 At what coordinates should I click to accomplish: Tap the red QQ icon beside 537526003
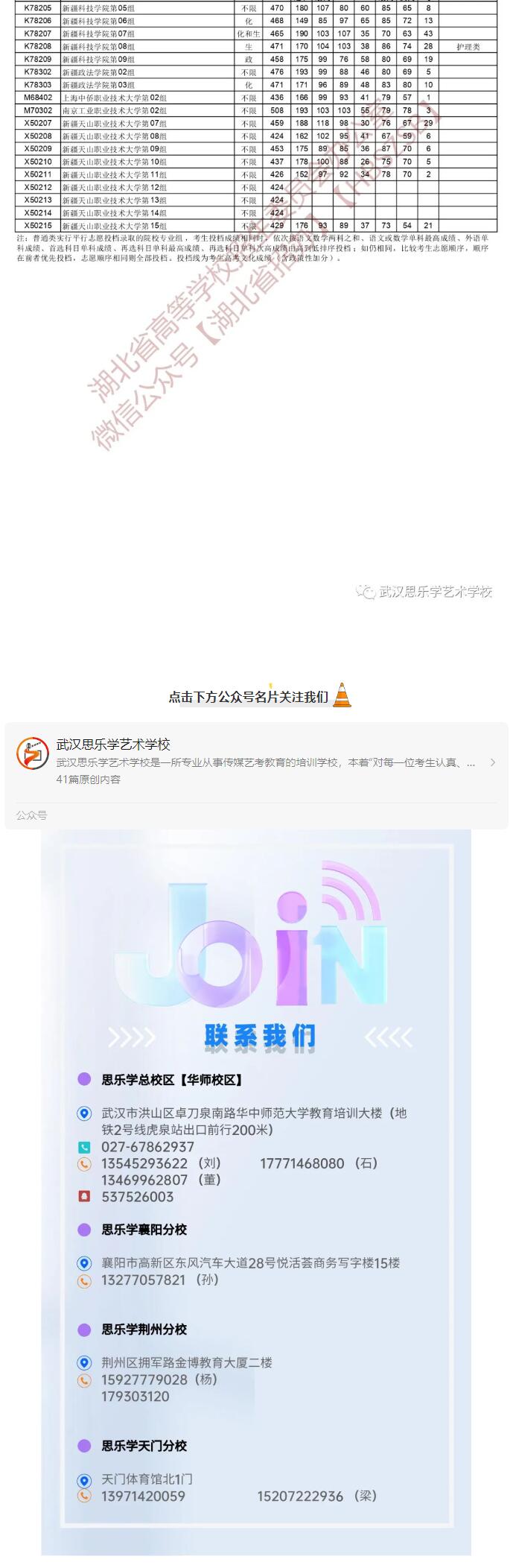tap(85, 1197)
